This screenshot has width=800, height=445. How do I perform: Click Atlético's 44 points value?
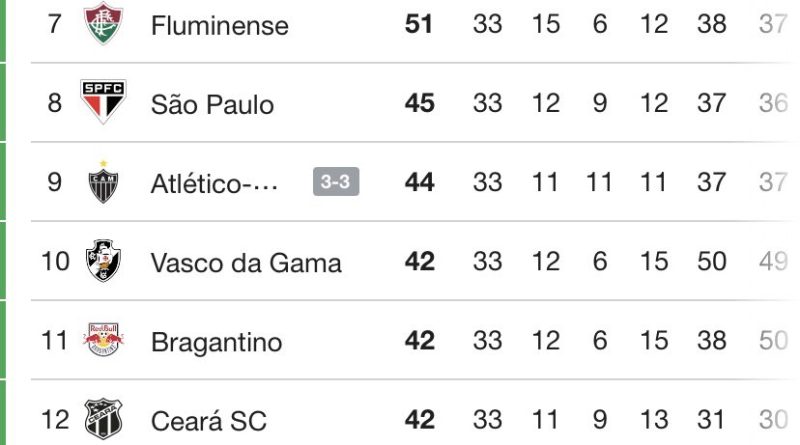419,183
